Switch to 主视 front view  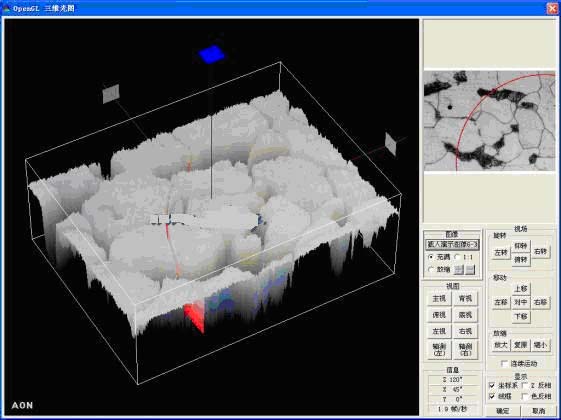[439, 298]
